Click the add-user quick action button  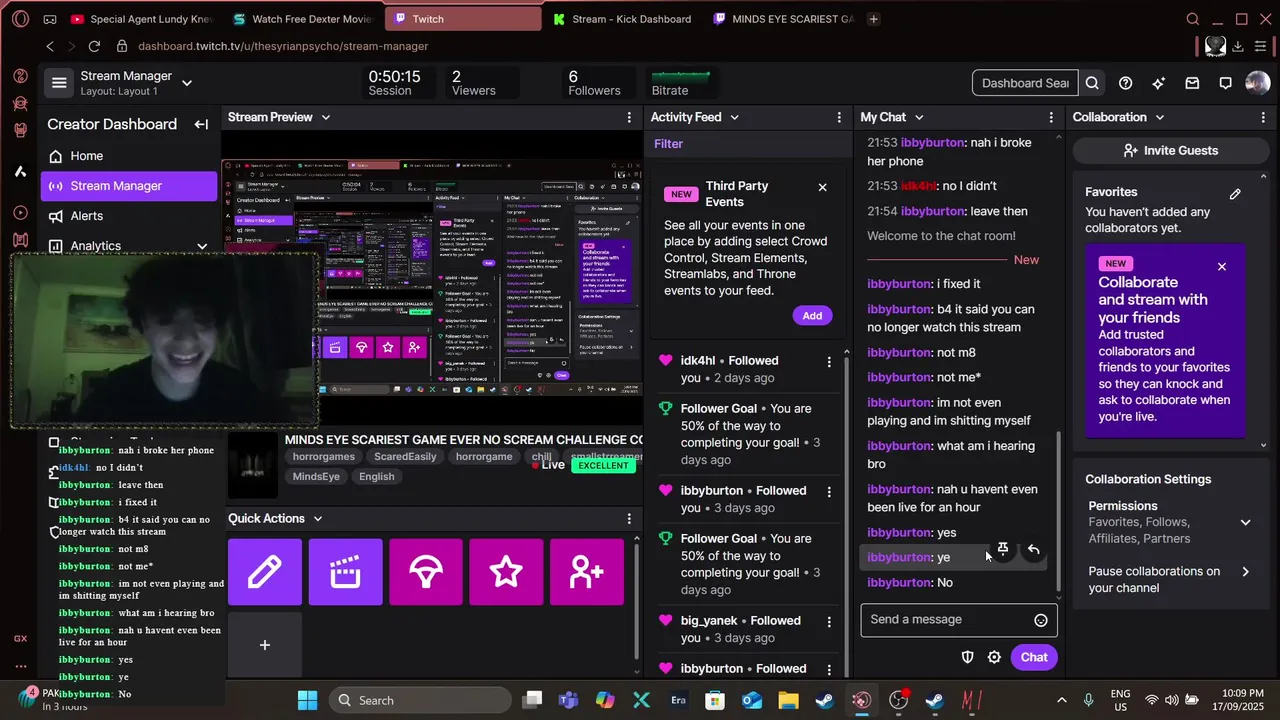coord(586,572)
